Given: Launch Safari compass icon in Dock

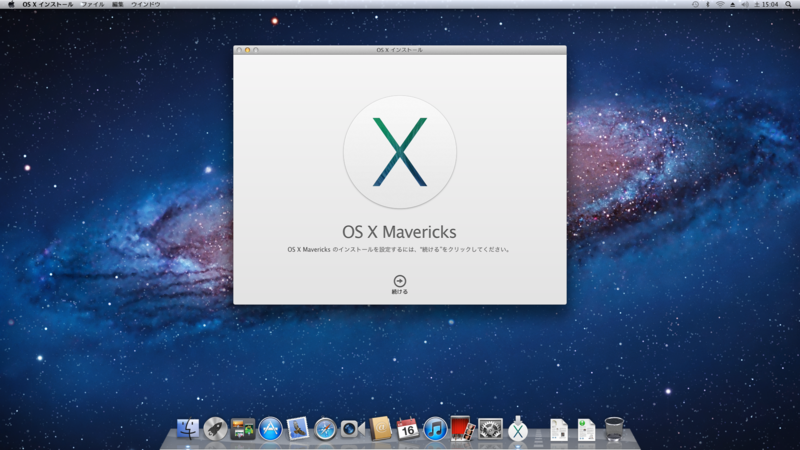Looking at the screenshot, I should click(325, 429).
